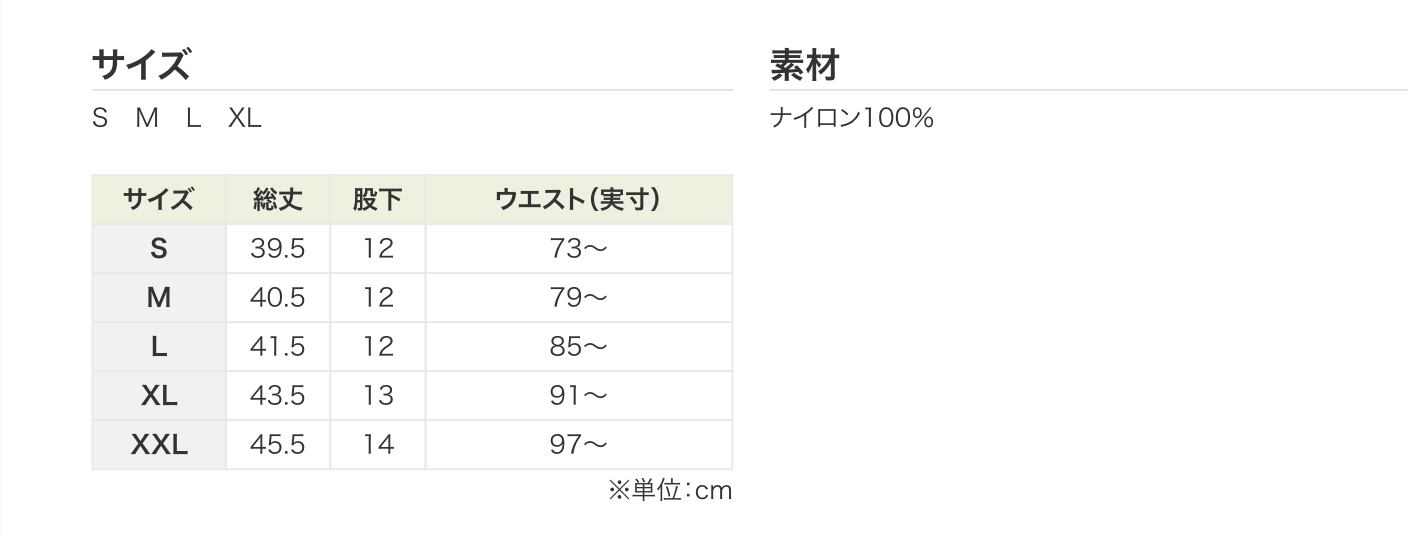
Task: Select the M size row label
Action: (x=159, y=298)
